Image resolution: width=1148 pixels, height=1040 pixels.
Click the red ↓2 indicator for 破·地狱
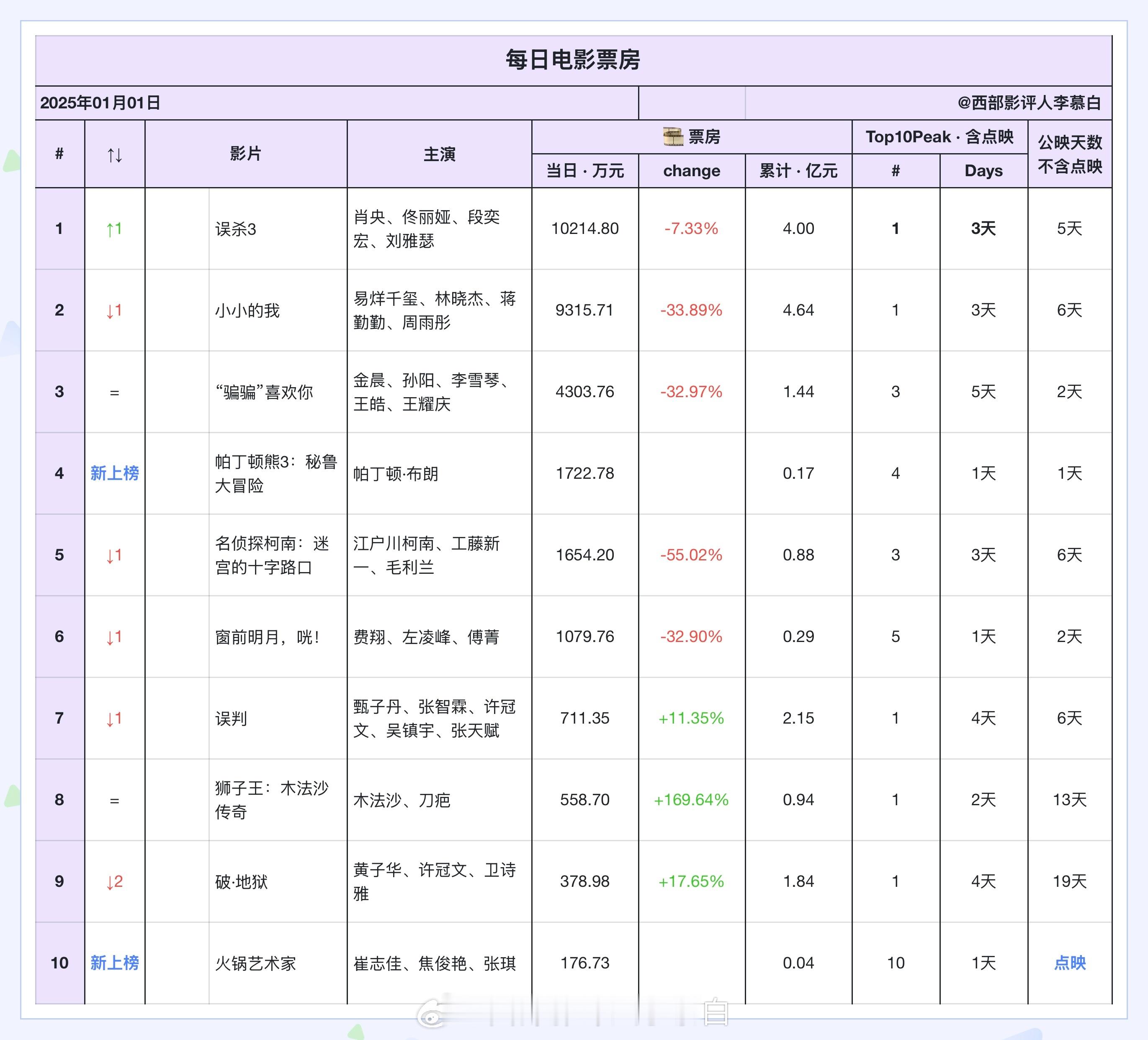point(114,882)
